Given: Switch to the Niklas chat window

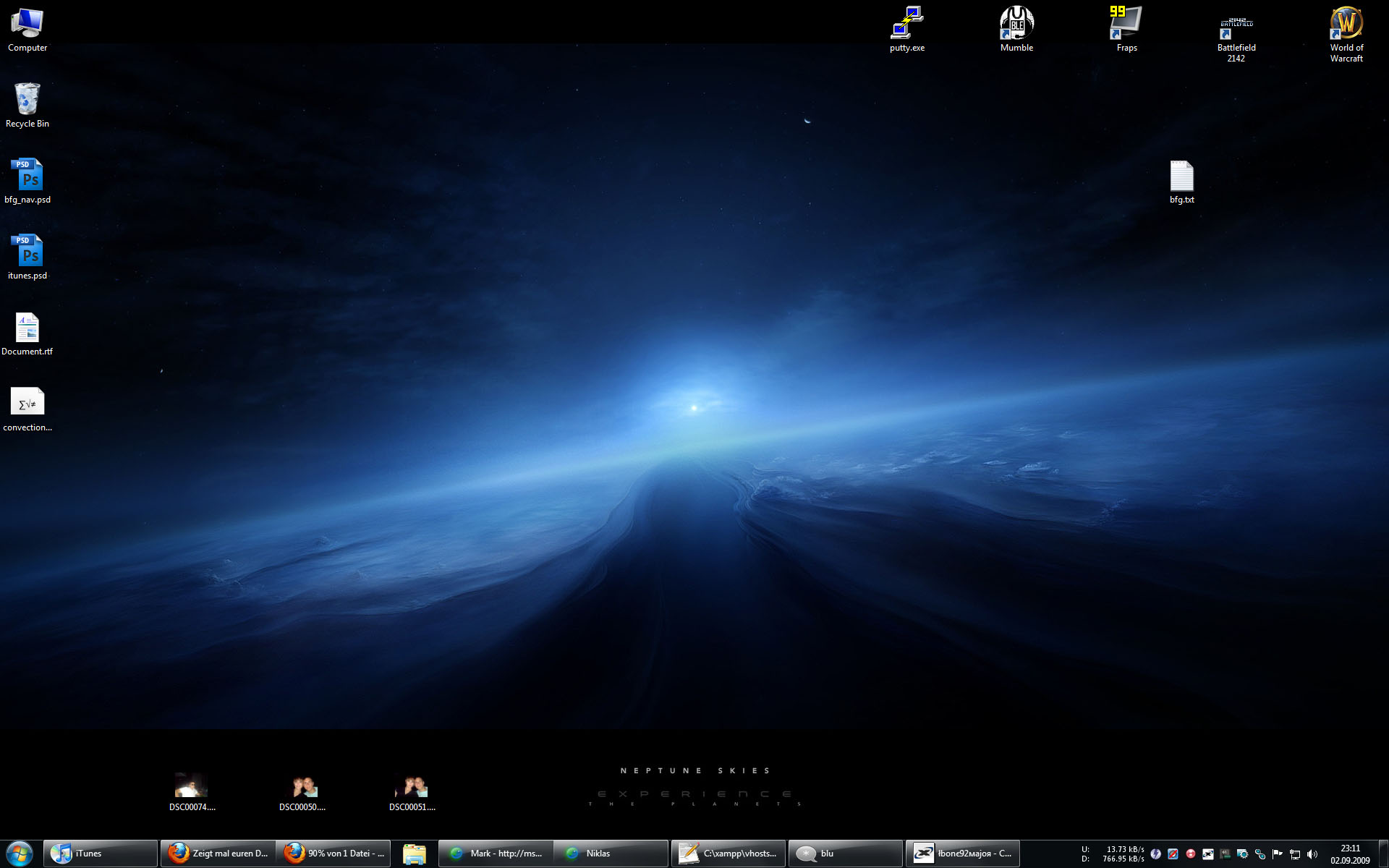Looking at the screenshot, I should tap(611, 854).
